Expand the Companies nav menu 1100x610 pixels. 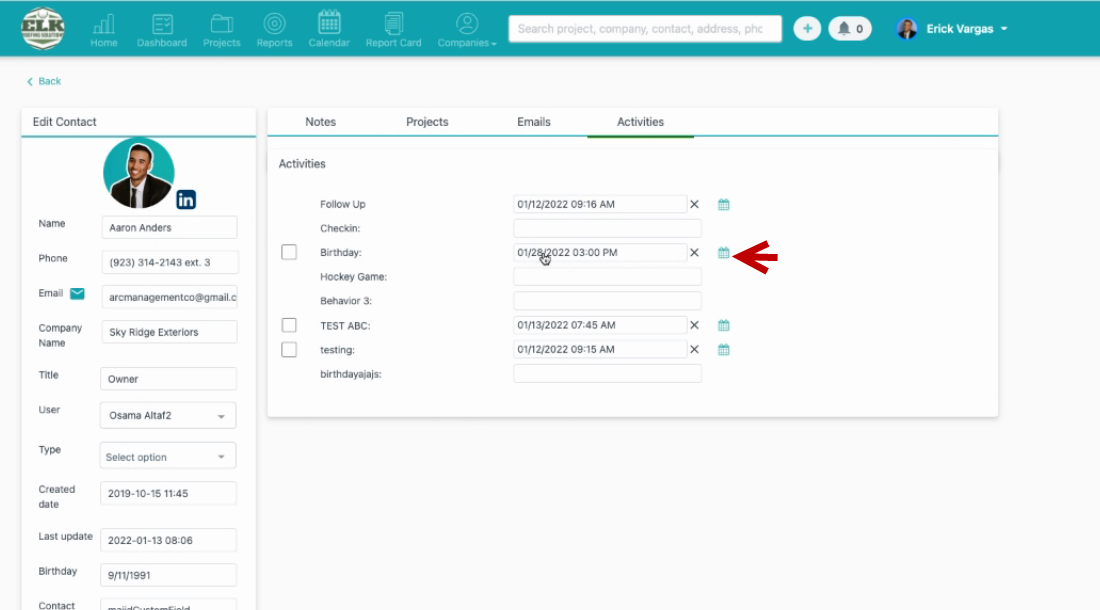tap(467, 31)
